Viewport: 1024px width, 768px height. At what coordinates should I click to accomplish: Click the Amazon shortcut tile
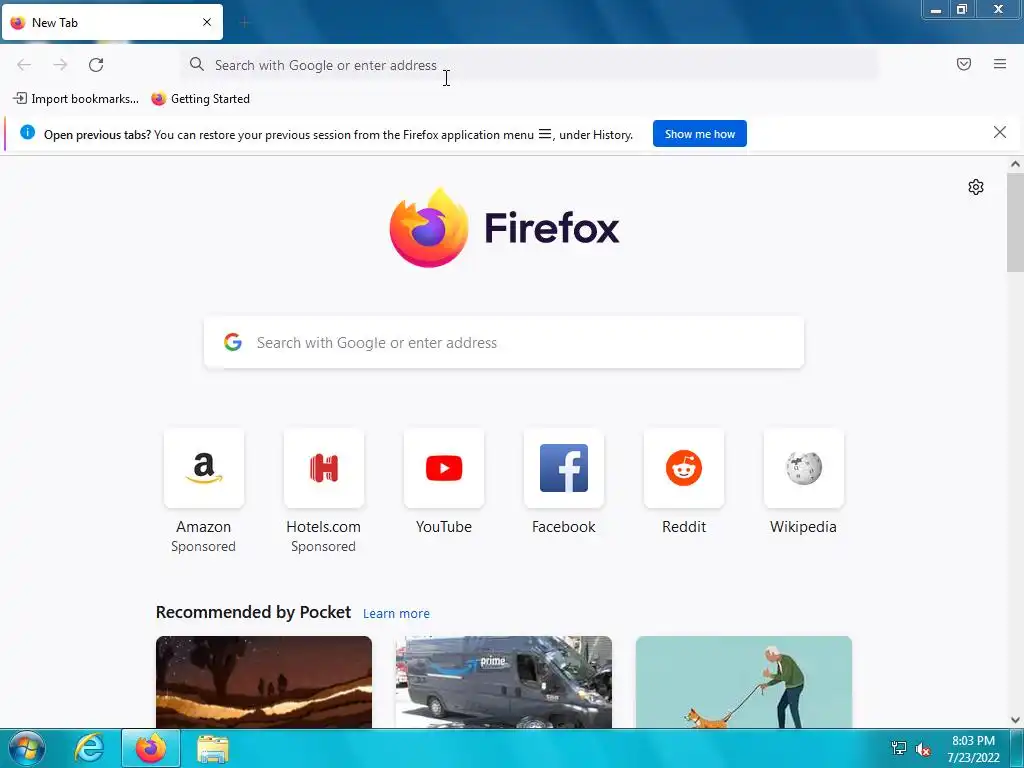click(x=204, y=468)
